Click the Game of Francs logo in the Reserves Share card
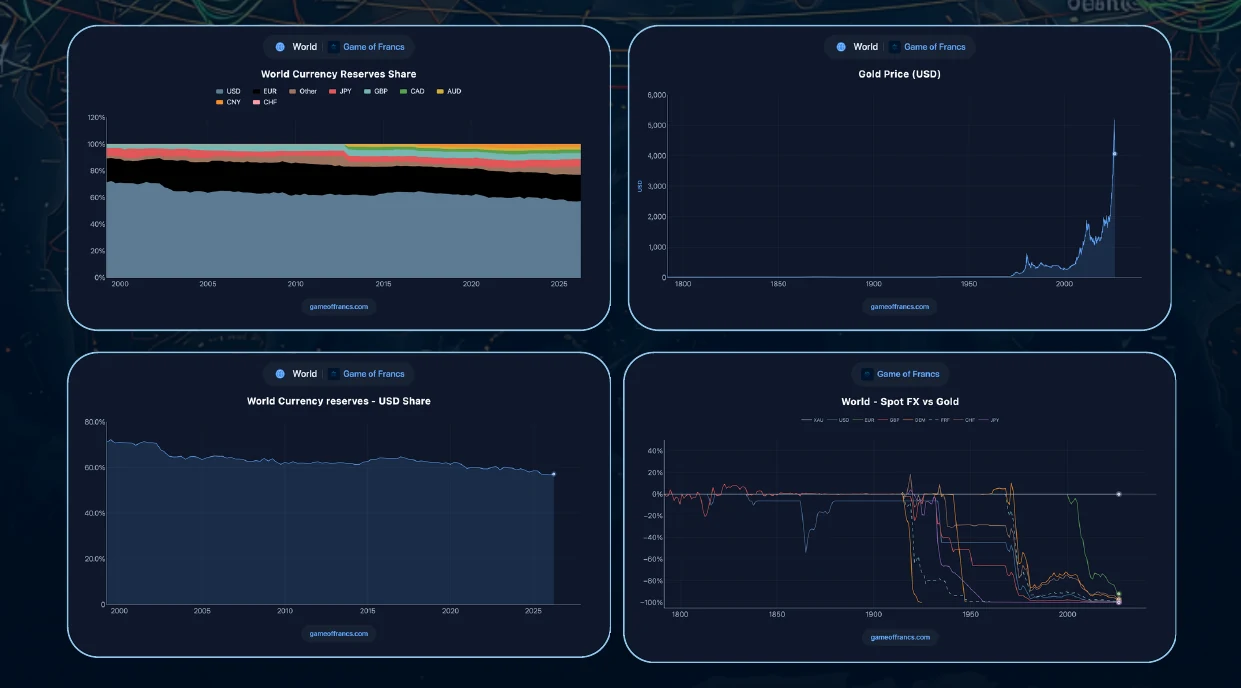Viewport: 1241px width, 688px height. pyautogui.click(x=335, y=47)
